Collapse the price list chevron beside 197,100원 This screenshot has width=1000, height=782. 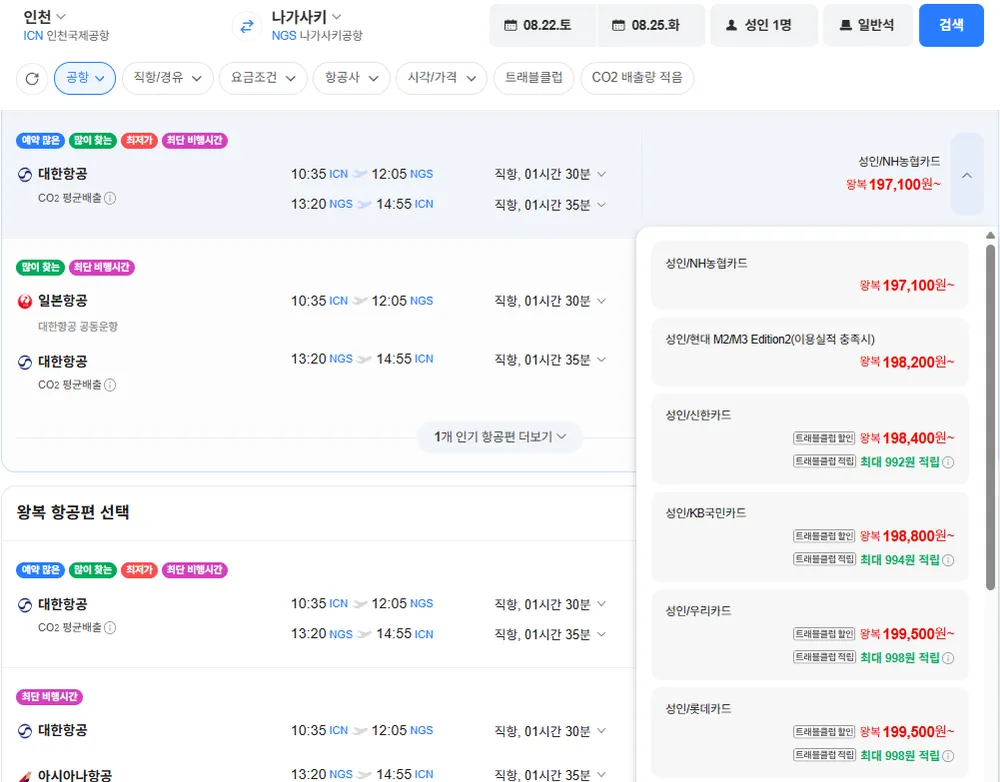[x=967, y=175]
